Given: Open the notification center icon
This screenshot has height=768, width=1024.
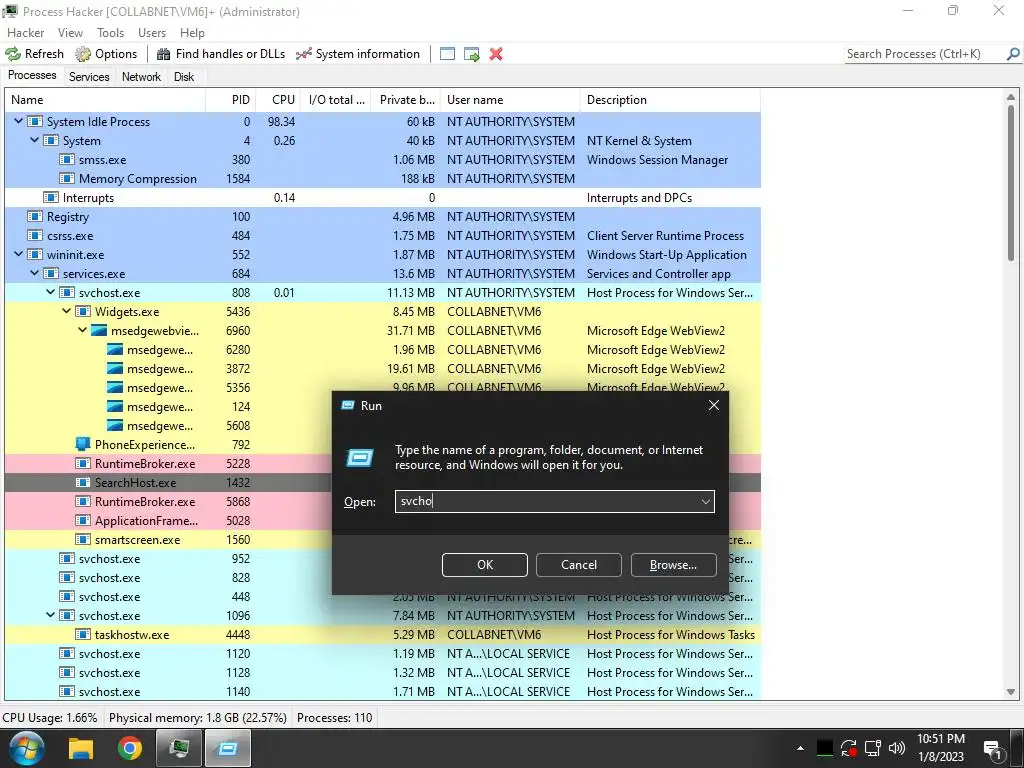Looking at the screenshot, I should coord(994,750).
